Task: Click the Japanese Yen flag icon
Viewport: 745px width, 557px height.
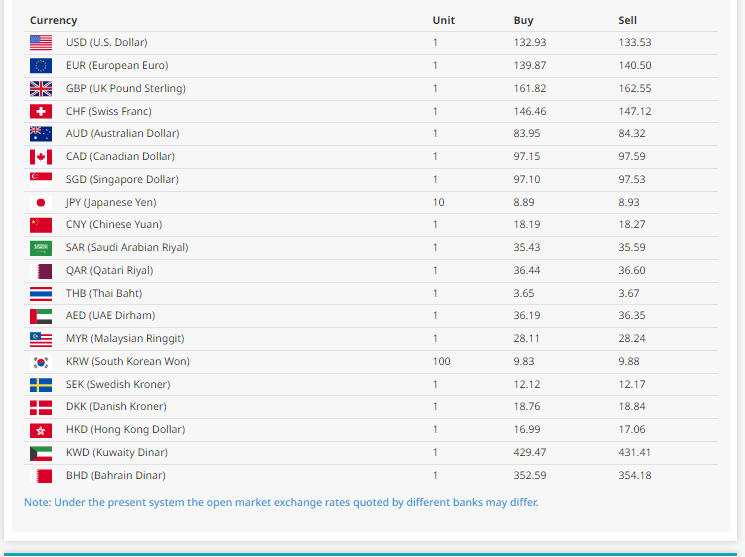Action: click(41, 203)
